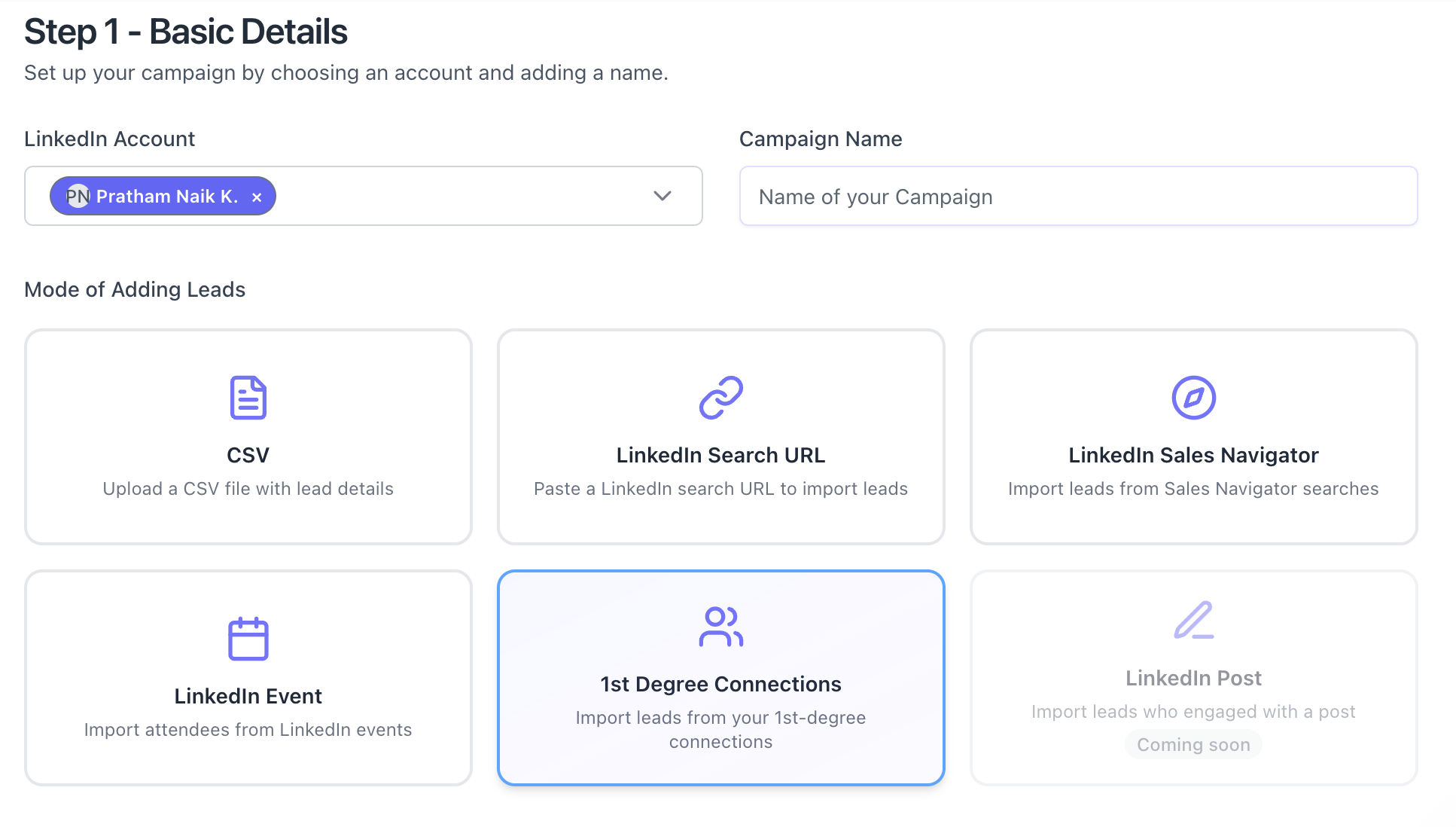Click the Pratham Naik K. account name
Screen dimensions: 1456x827
[167, 197]
